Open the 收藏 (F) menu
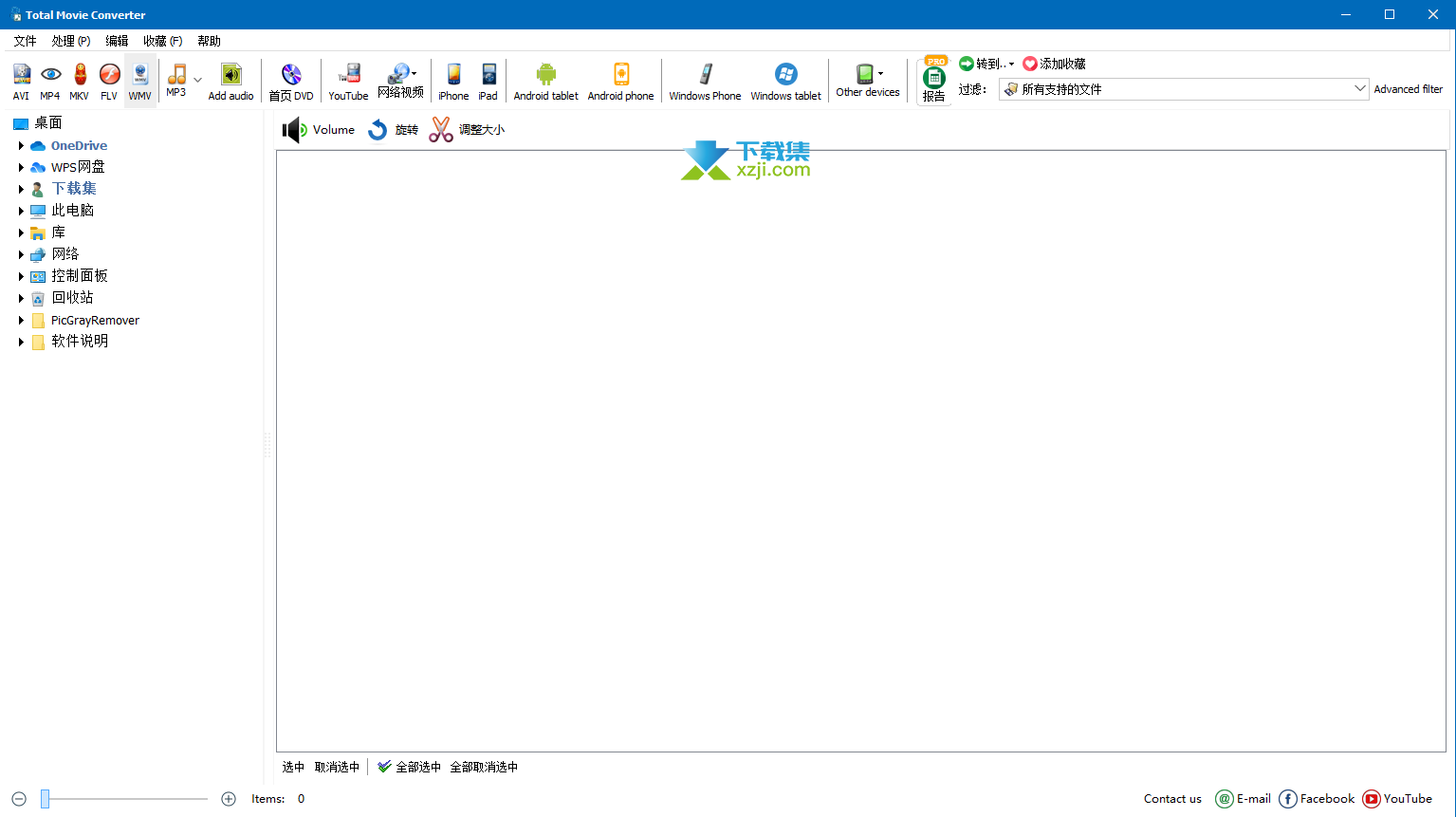This screenshot has height=817, width=1456. (162, 41)
